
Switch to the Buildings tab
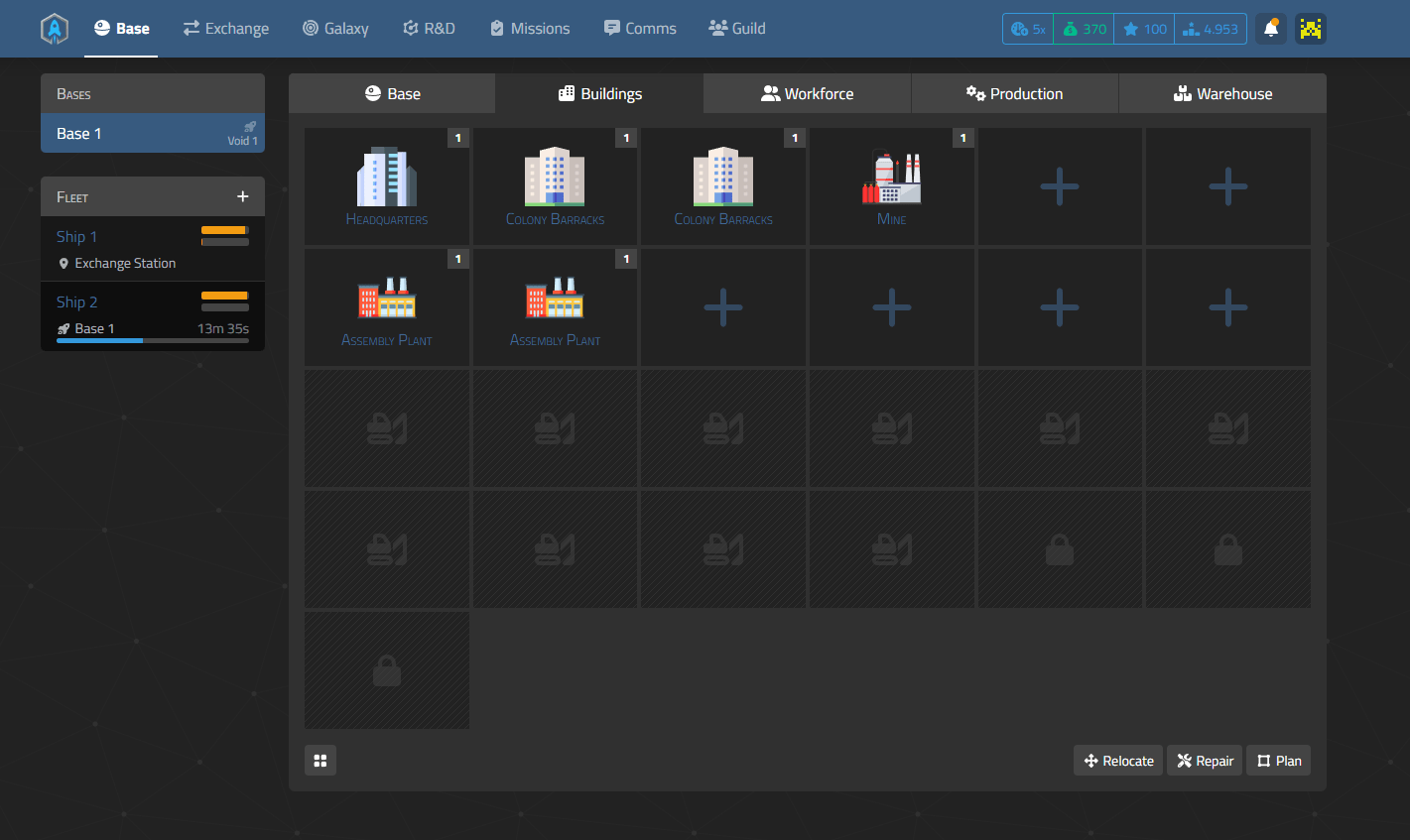point(600,93)
